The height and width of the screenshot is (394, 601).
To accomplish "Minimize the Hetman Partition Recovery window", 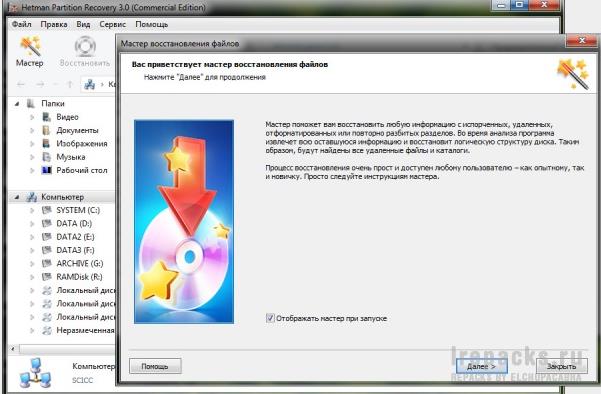I will 501,5.
